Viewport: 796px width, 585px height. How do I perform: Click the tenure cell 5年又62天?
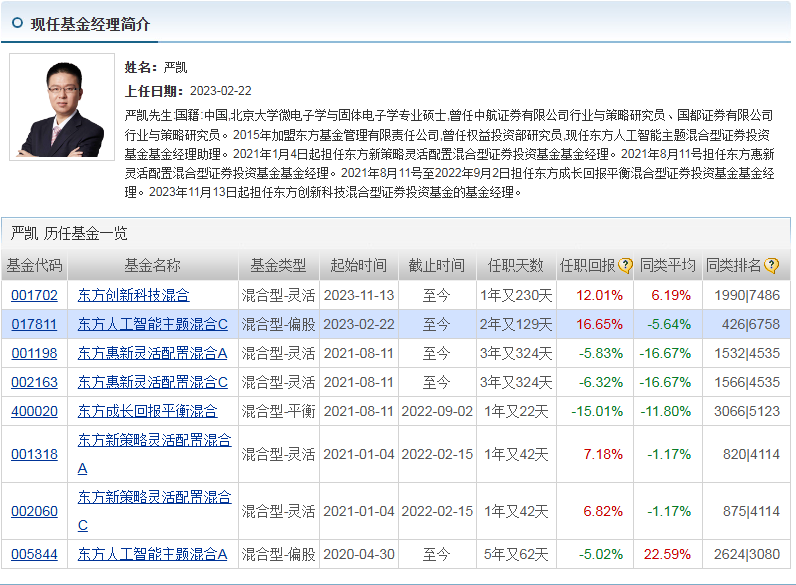tap(516, 554)
